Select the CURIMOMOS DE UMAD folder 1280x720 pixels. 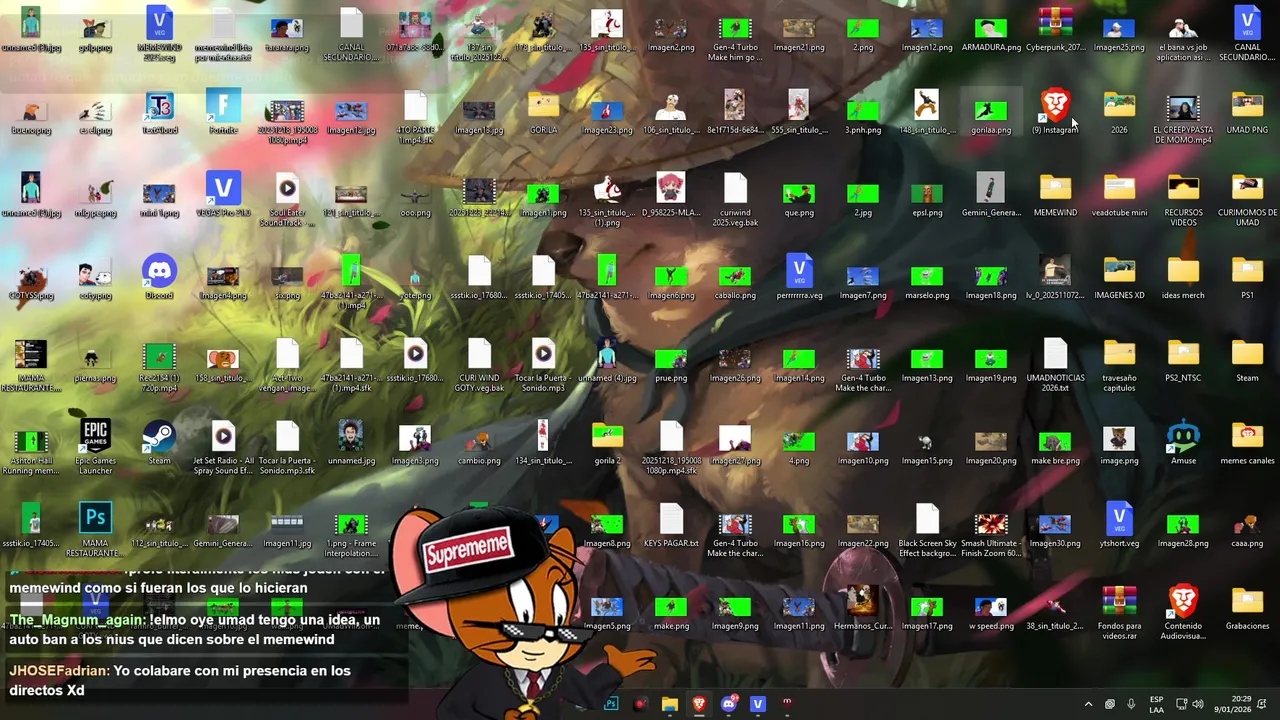pos(1247,199)
